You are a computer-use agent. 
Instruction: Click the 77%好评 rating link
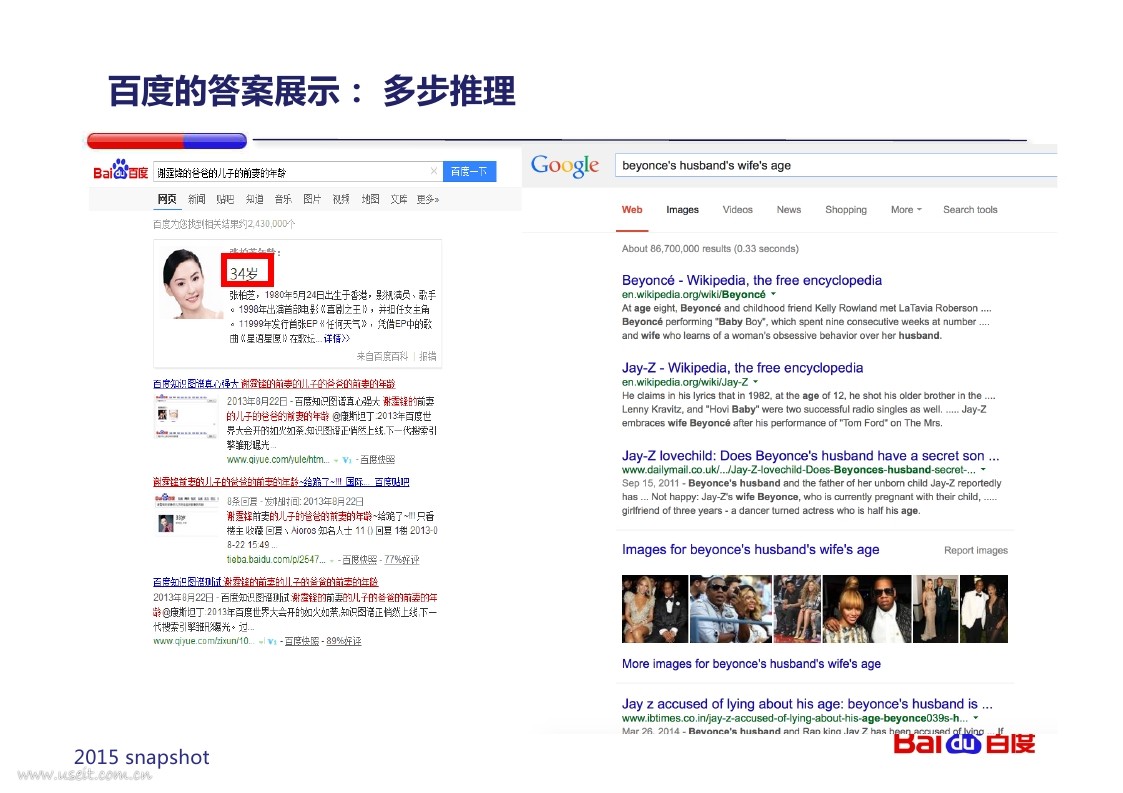click(x=402, y=559)
